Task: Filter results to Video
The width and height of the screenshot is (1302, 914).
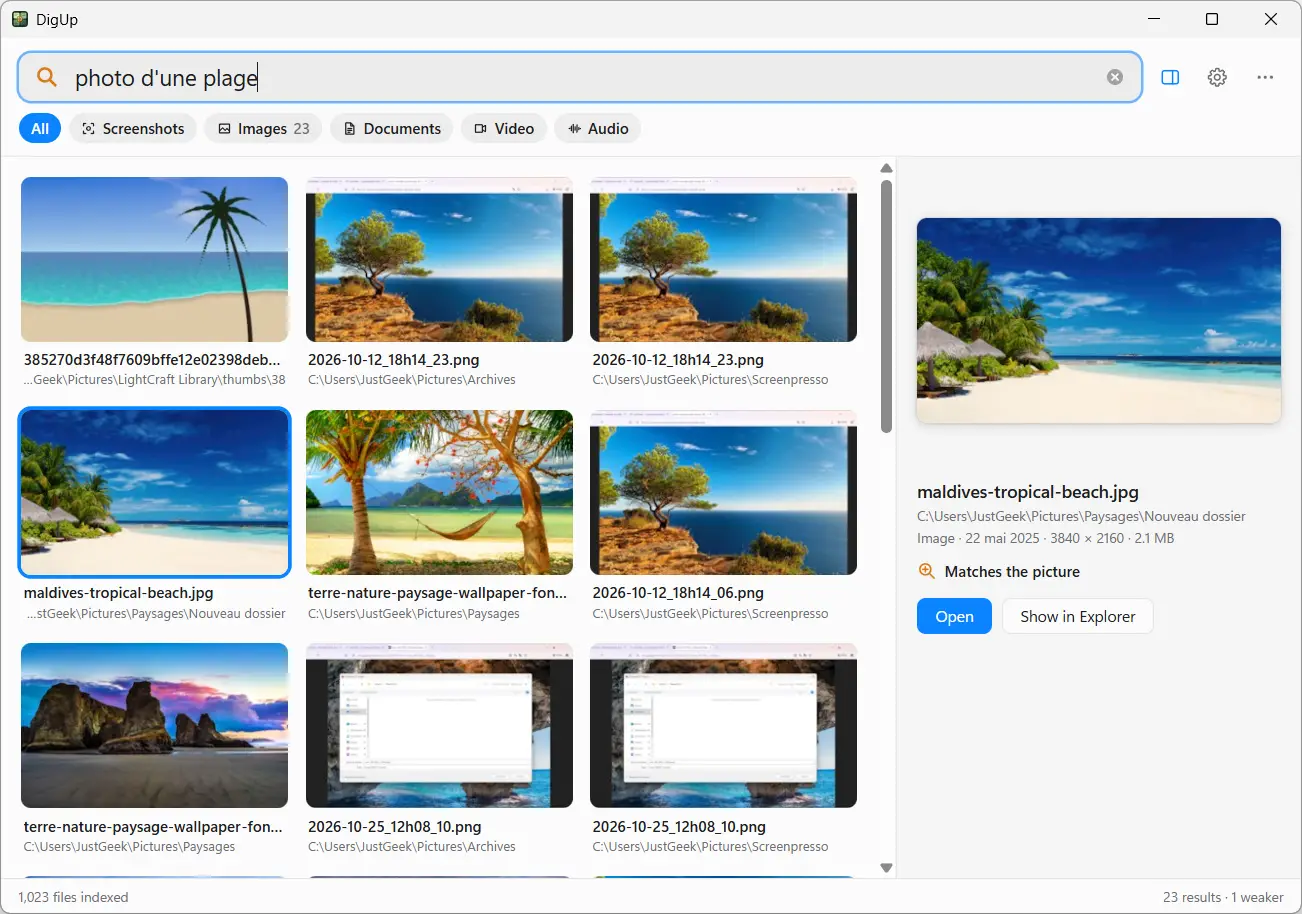Action: [504, 128]
